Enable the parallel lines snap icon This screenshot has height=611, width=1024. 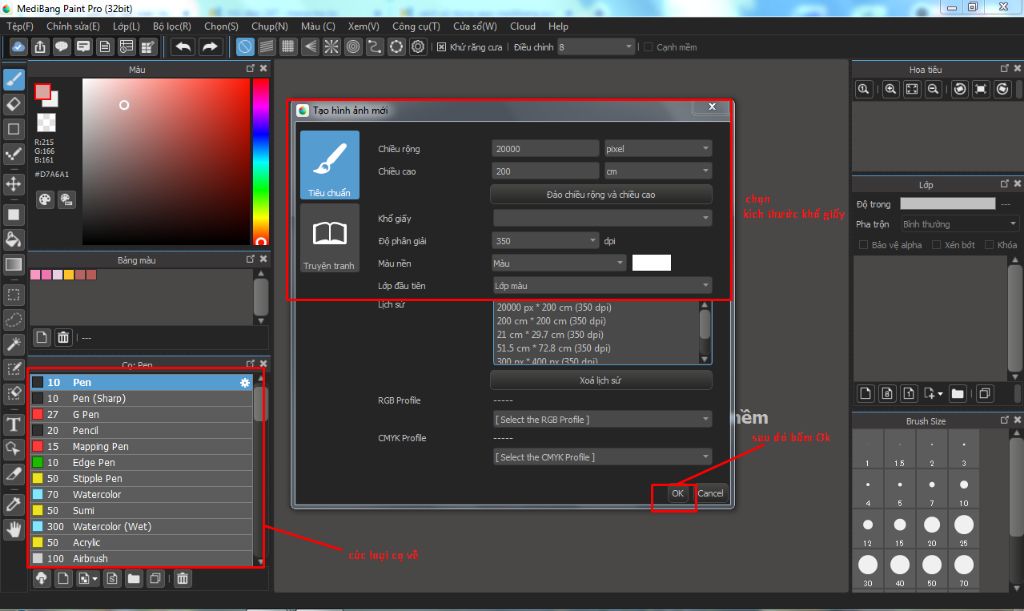(x=266, y=47)
